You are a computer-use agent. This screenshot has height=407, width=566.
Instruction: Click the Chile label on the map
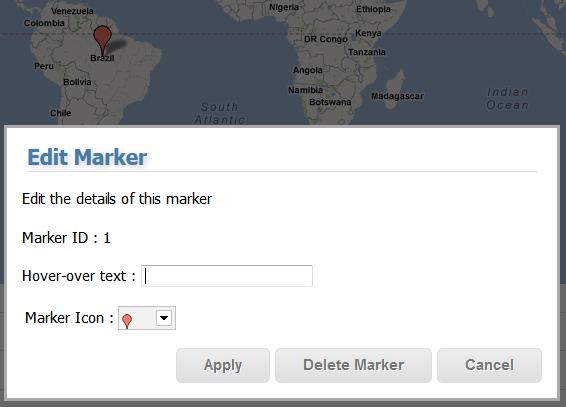pos(61,113)
